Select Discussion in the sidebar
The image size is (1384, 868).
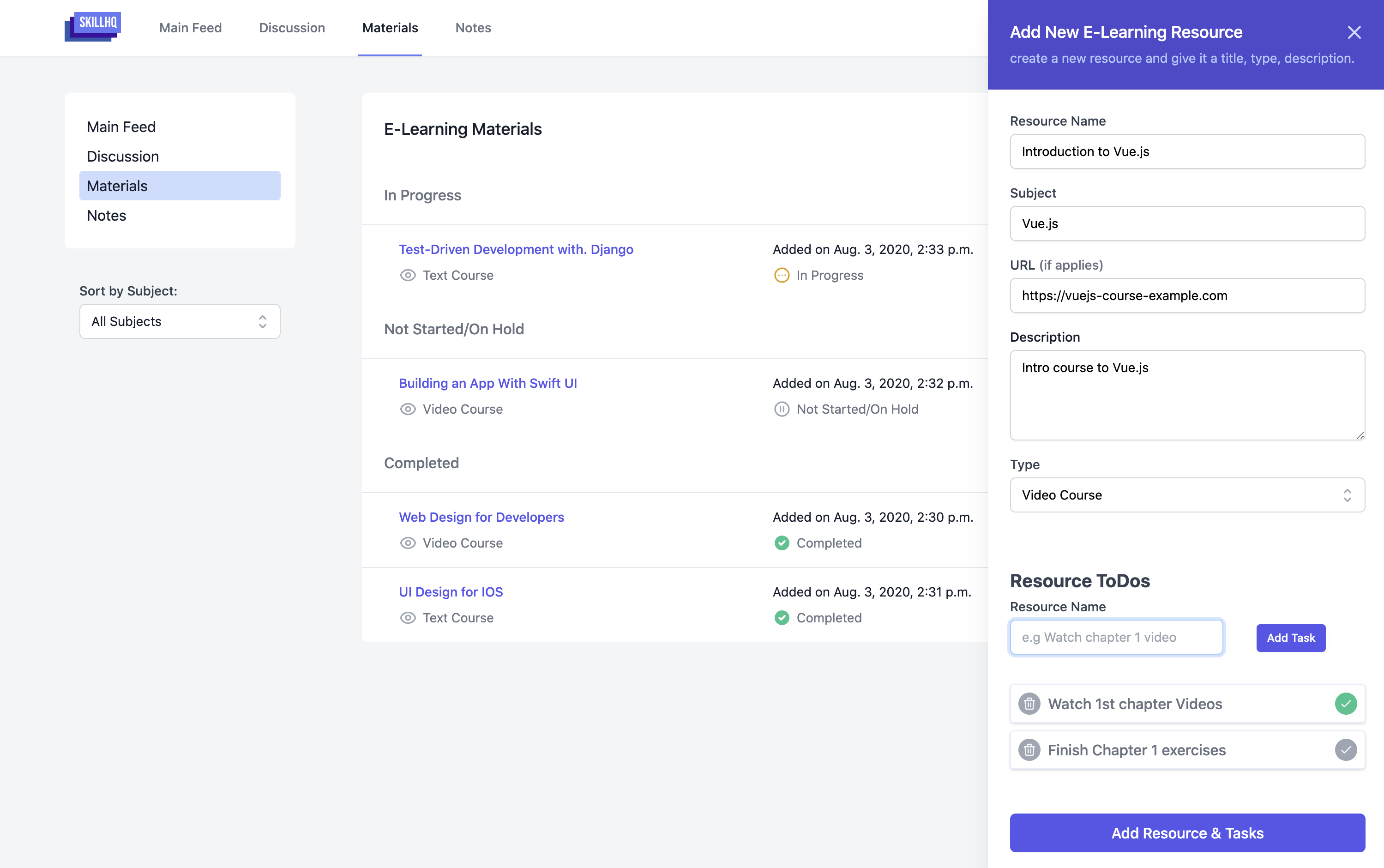coord(123,156)
